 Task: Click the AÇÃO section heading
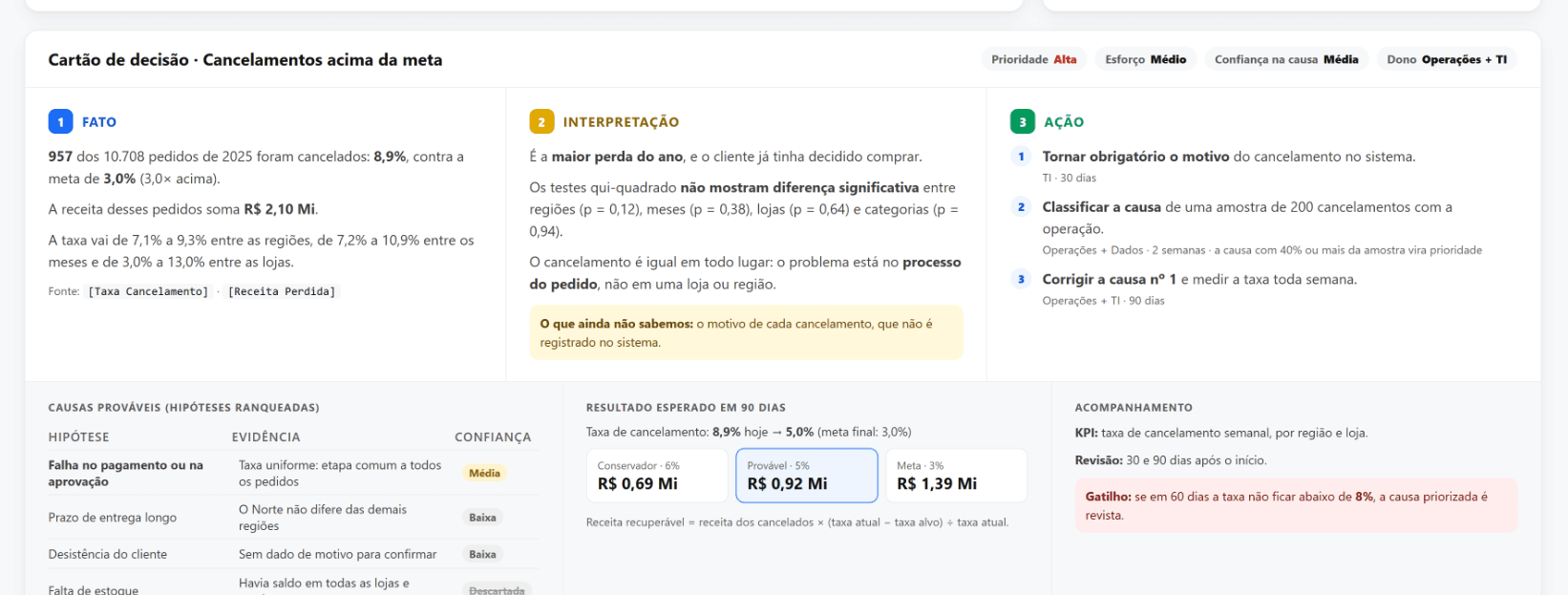point(1064,122)
